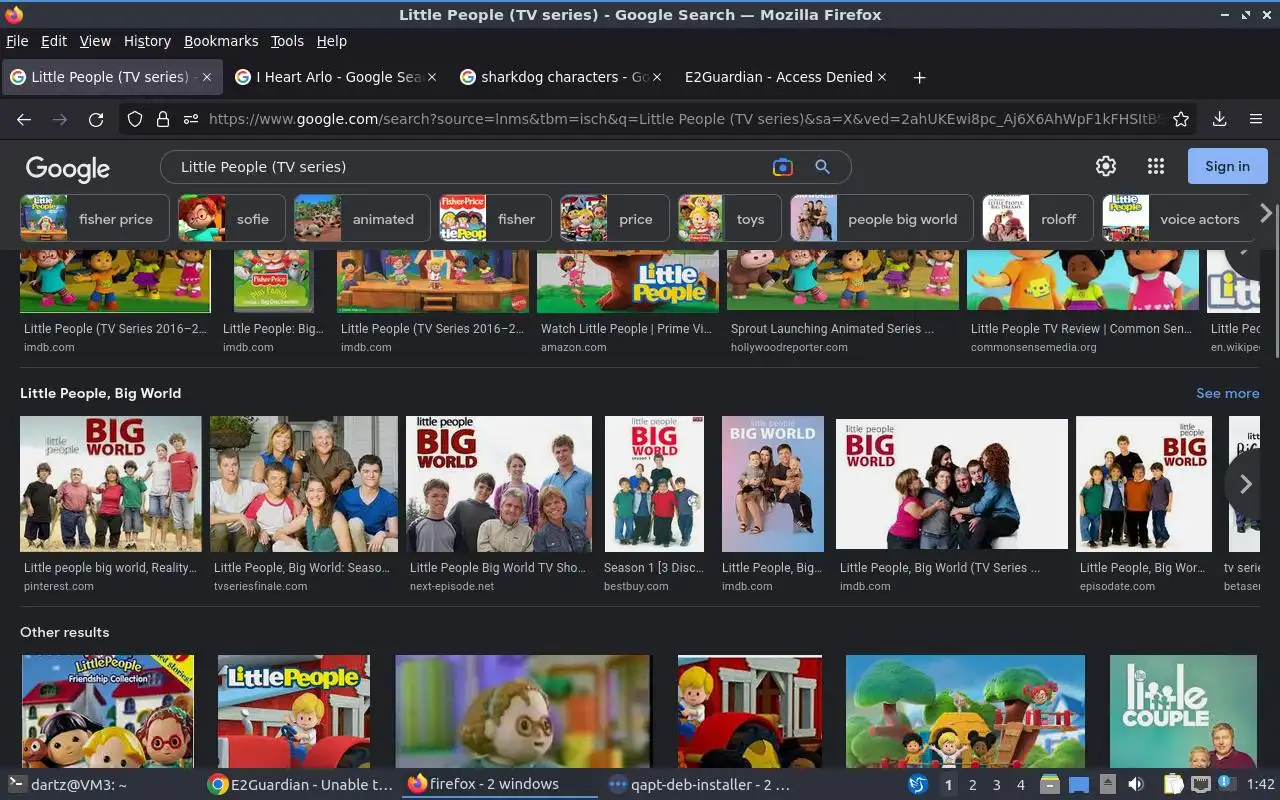Close the E2Guardian Access Denied tab
The height and width of the screenshot is (800, 1280).
point(882,77)
